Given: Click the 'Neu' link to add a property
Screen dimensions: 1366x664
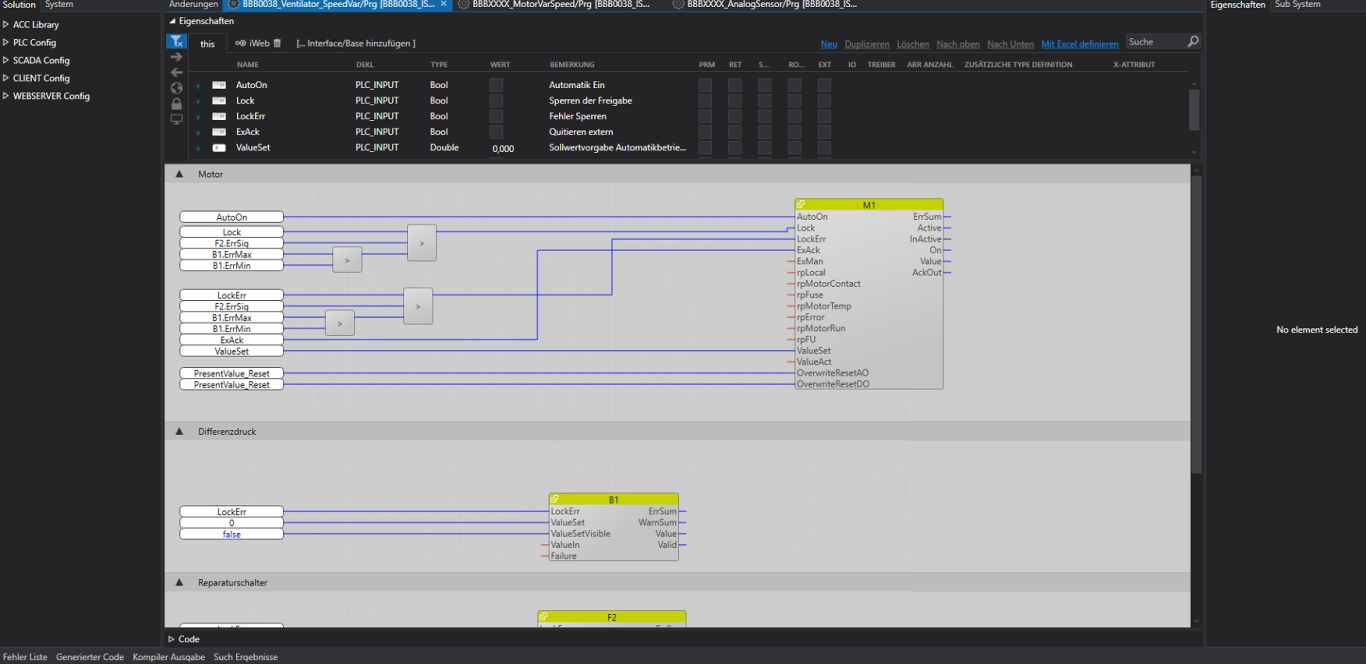Looking at the screenshot, I should tap(828, 44).
